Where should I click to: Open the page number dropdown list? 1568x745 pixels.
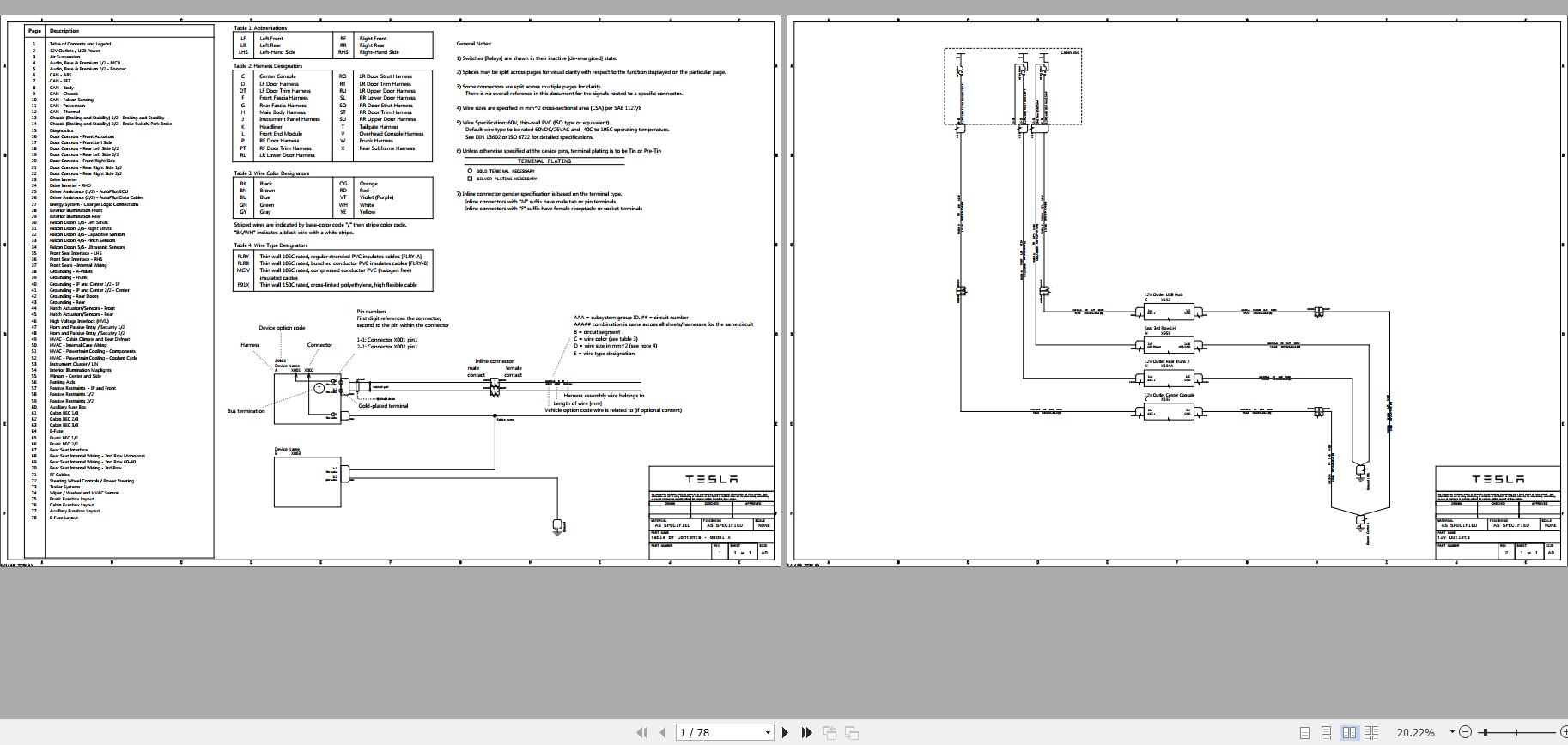[768, 732]
